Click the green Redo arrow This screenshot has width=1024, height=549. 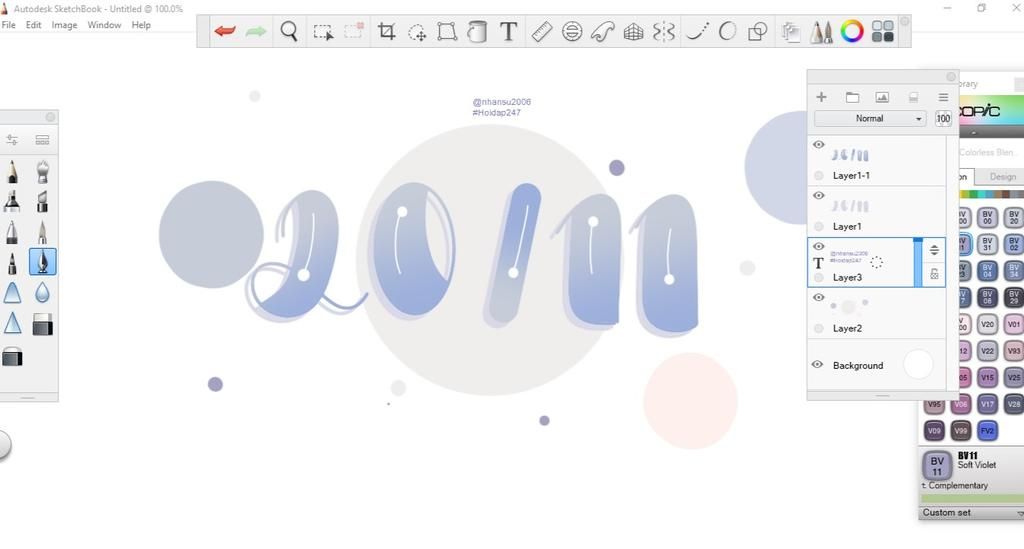256,31
